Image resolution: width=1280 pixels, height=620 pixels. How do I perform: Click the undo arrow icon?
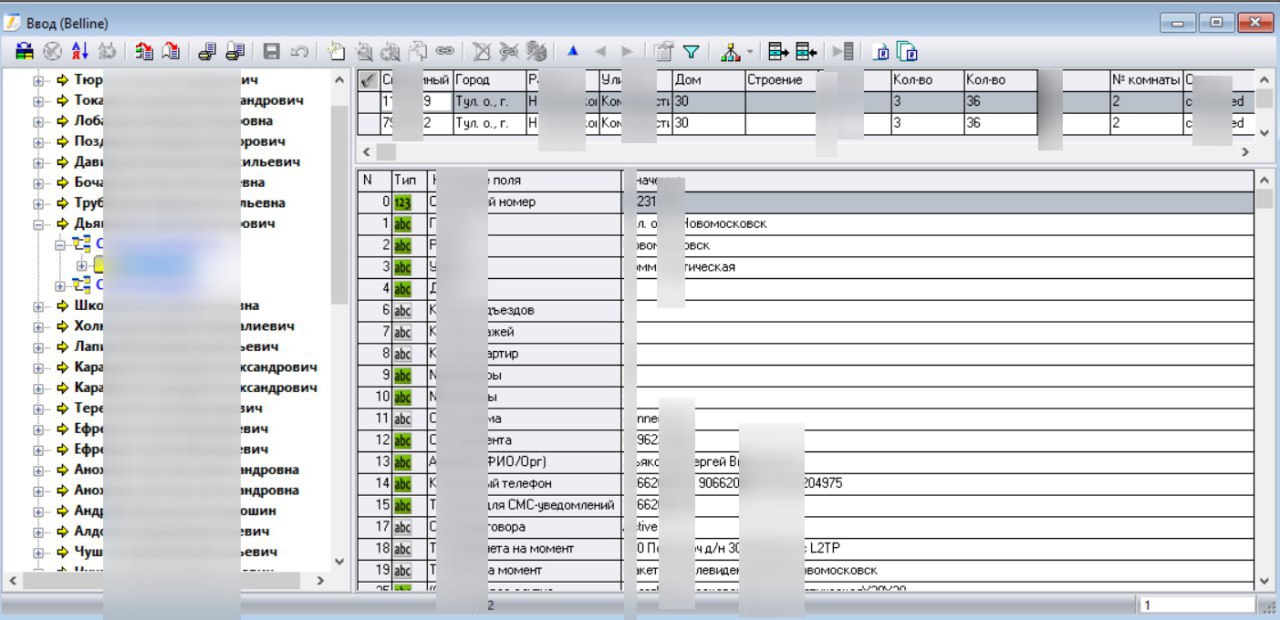(x=298, y=51)
